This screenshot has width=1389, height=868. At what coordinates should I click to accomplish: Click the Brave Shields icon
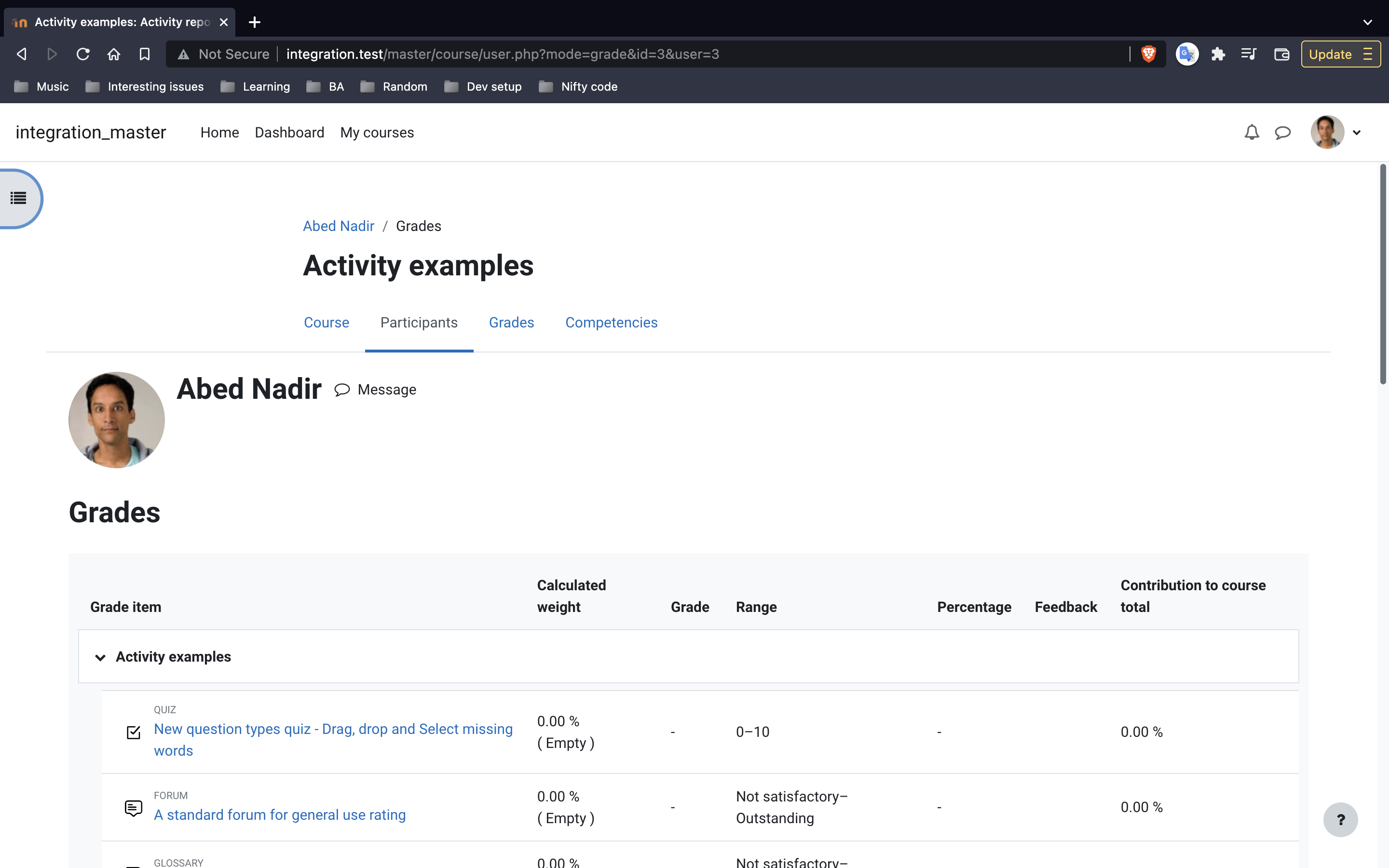coord(1148,54)
